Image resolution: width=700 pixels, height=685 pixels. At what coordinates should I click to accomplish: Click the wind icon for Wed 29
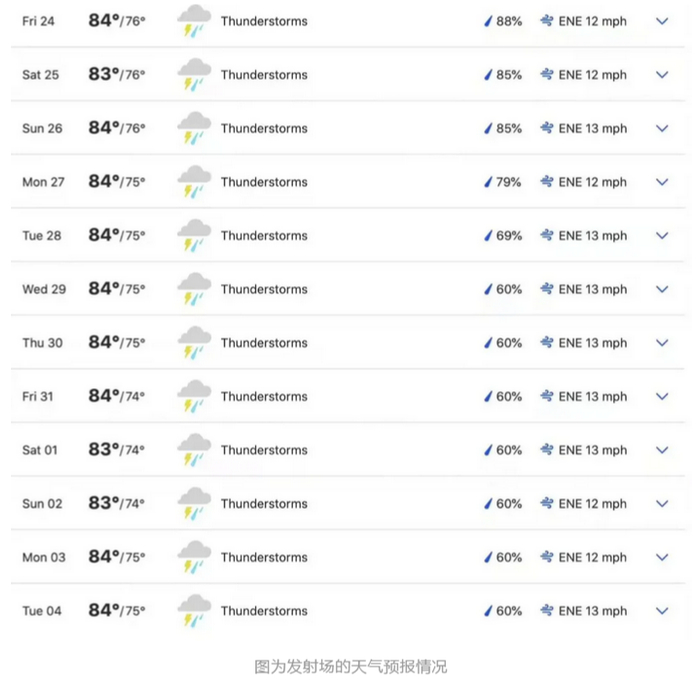(547, 289)
